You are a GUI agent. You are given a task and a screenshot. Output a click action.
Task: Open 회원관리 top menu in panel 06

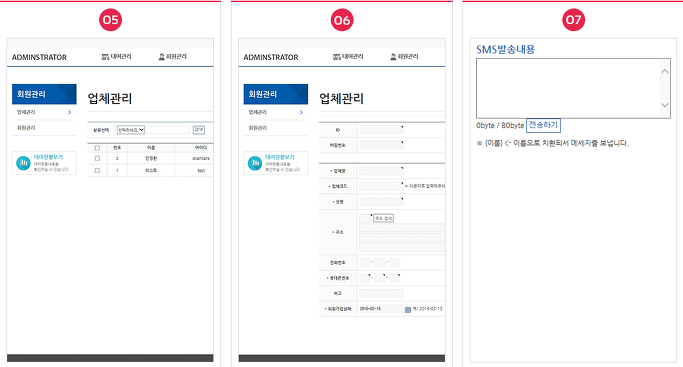(405, 57)
